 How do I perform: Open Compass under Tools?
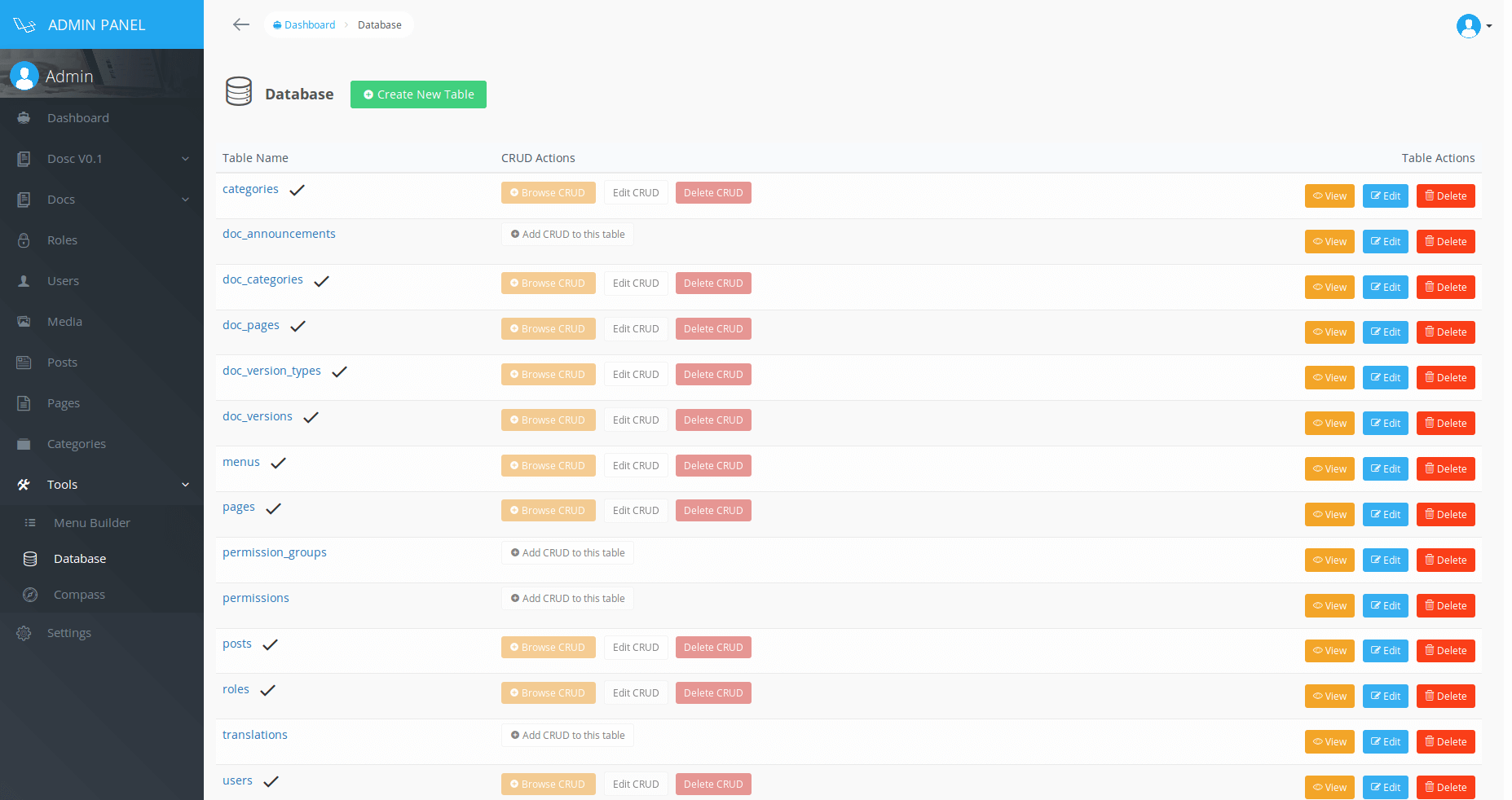tap(102, 595)
